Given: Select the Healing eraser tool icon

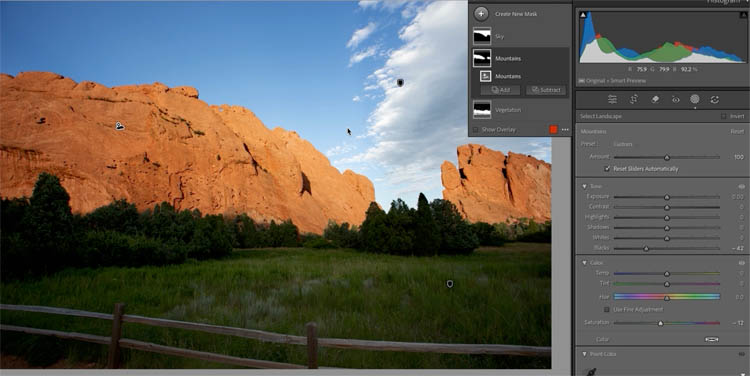Looking at the screenshot, I should click(655, 99).
